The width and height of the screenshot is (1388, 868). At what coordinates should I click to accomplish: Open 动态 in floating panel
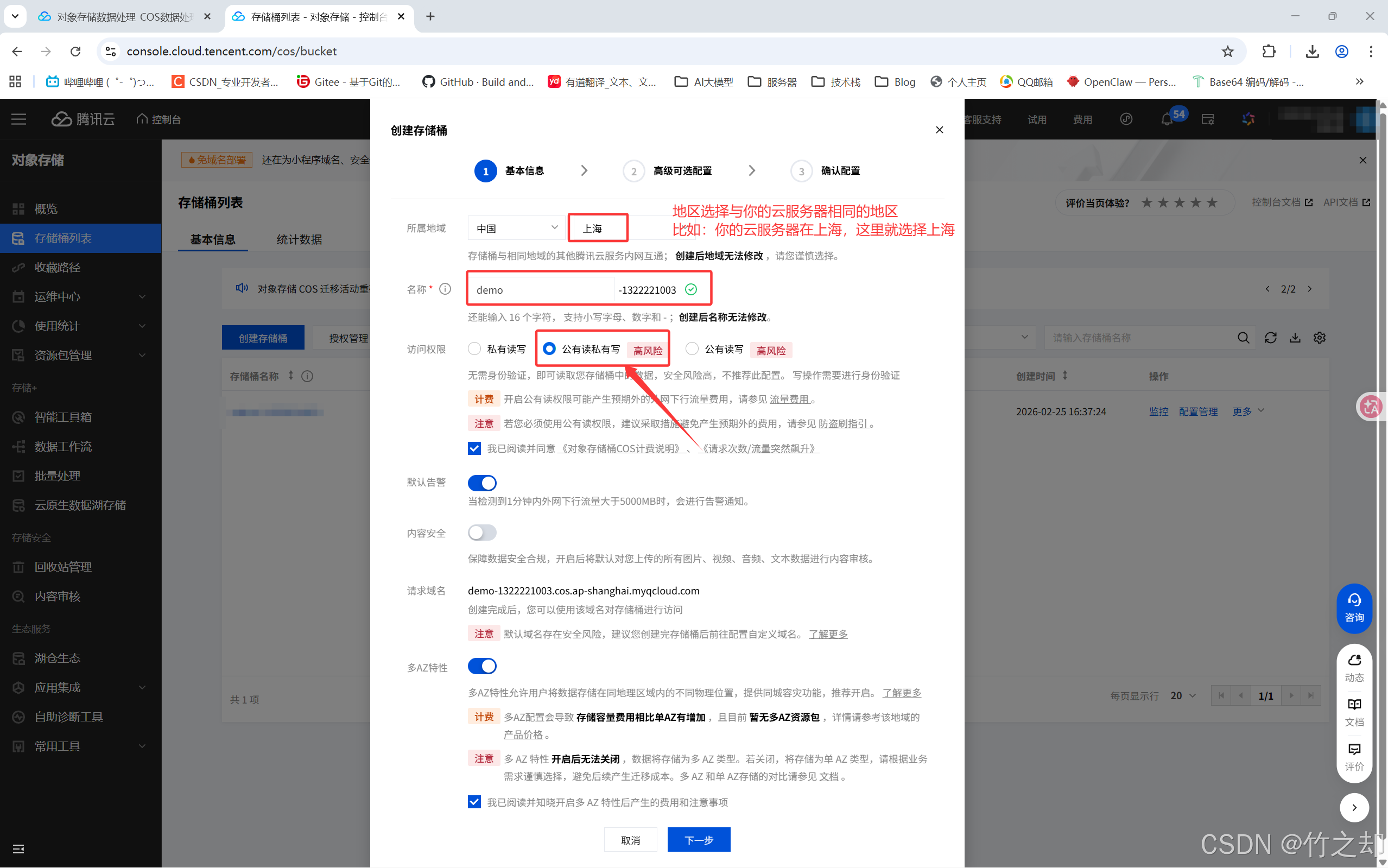[x=1354, y=668]
